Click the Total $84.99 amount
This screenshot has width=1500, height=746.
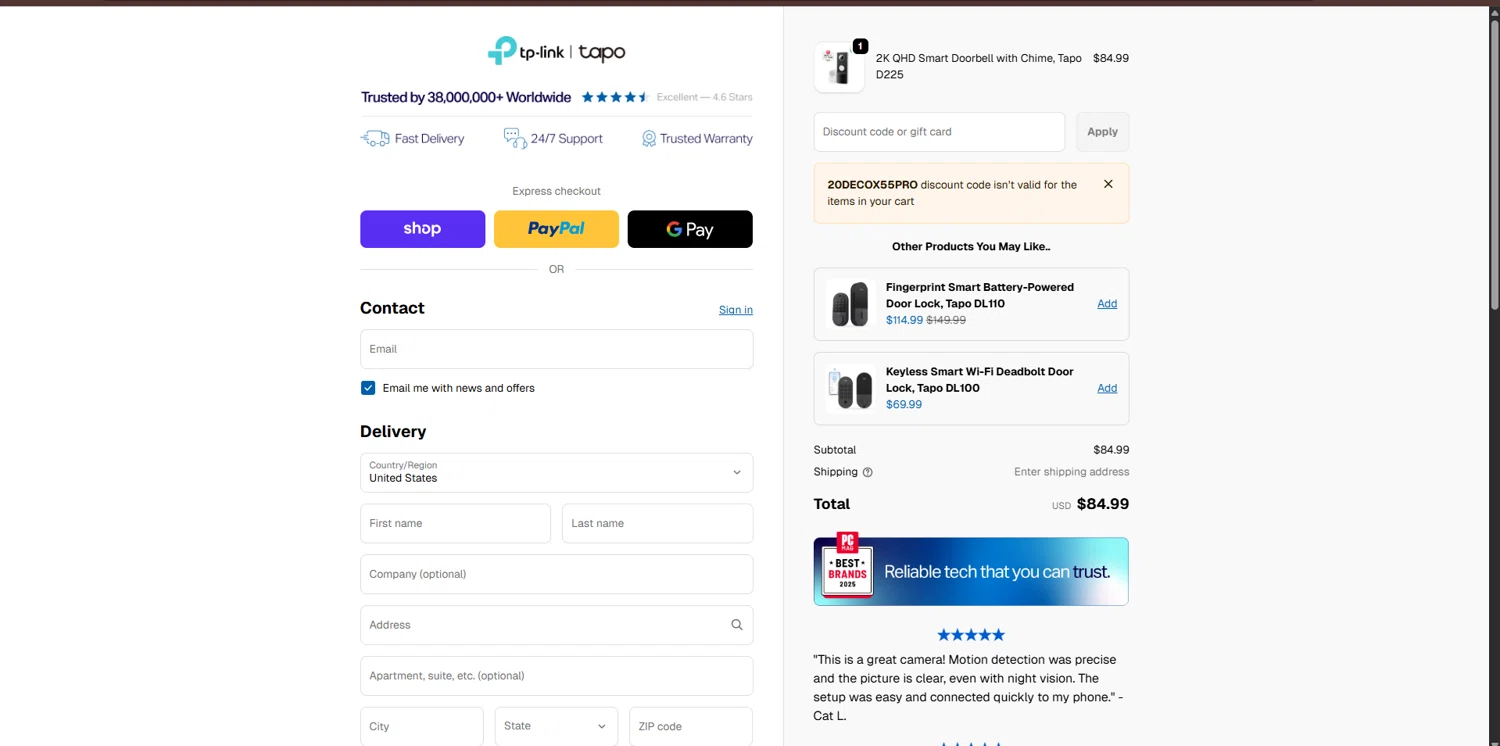[1103, 504]
